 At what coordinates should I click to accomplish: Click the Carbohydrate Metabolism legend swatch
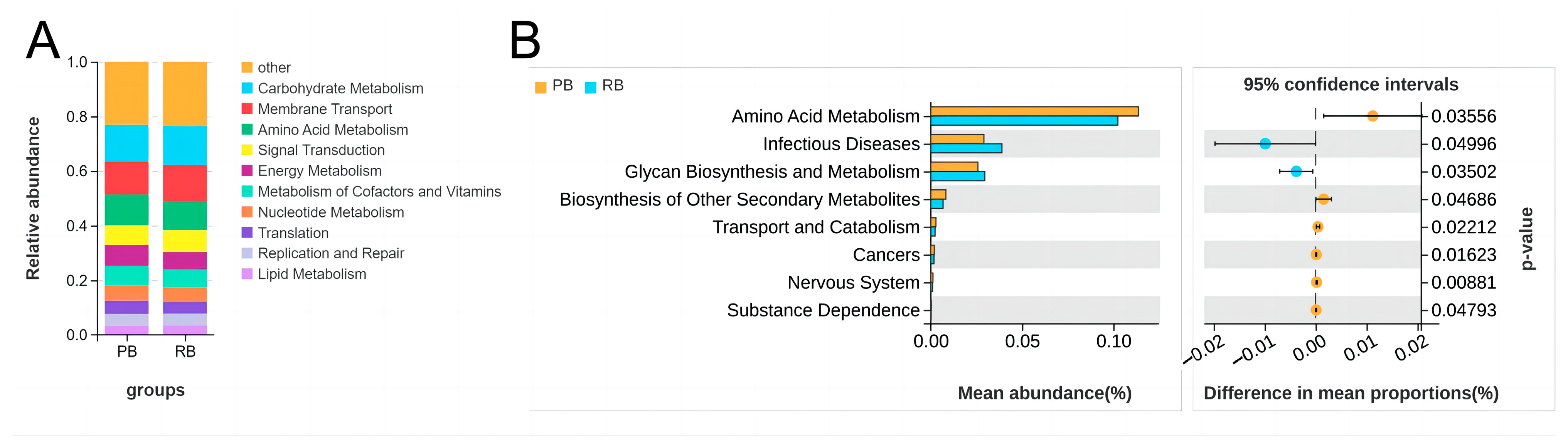pyautogui.click(x=246, y=88)
